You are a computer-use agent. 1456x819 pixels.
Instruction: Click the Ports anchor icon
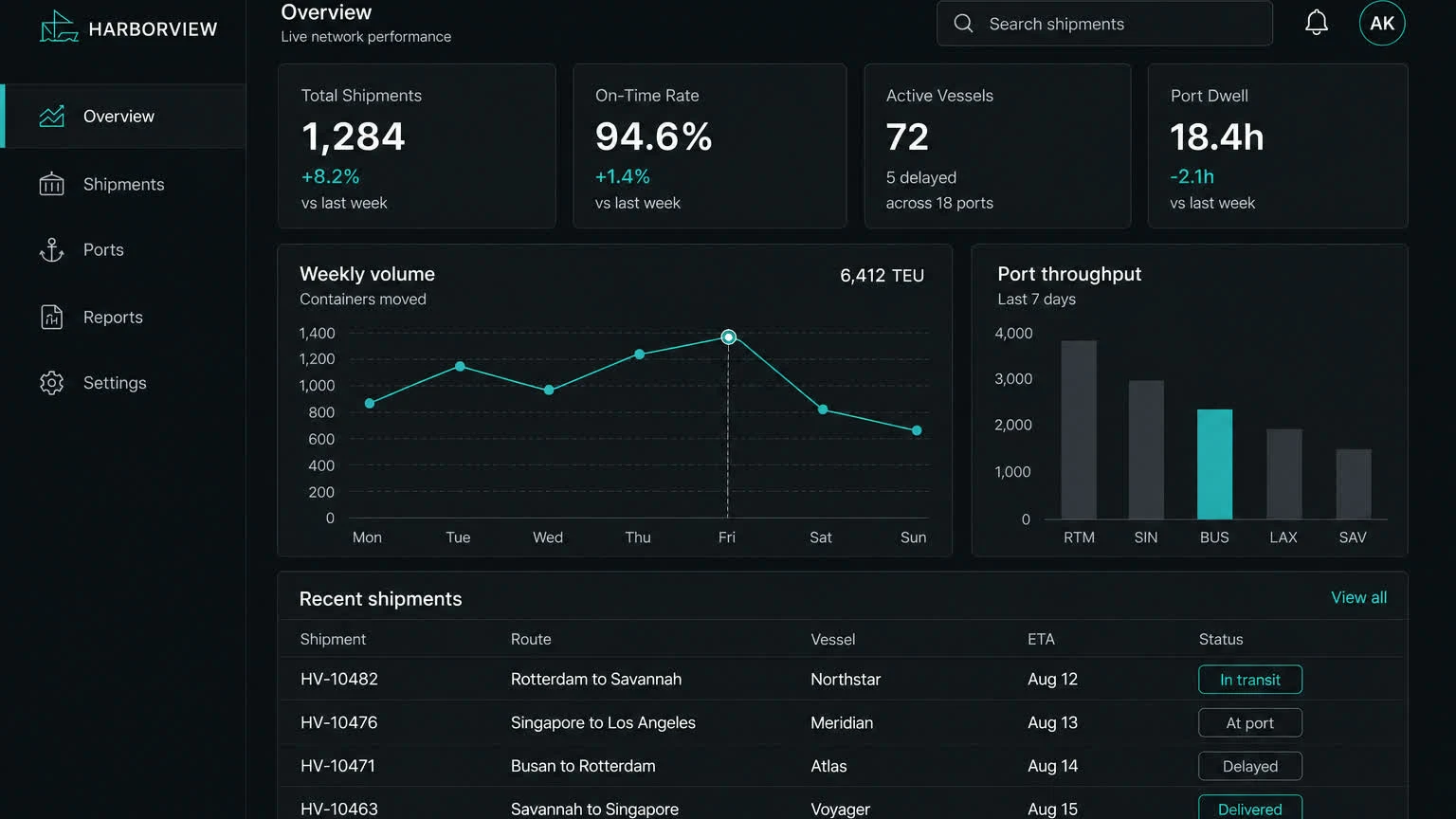(x=52, y=249)
